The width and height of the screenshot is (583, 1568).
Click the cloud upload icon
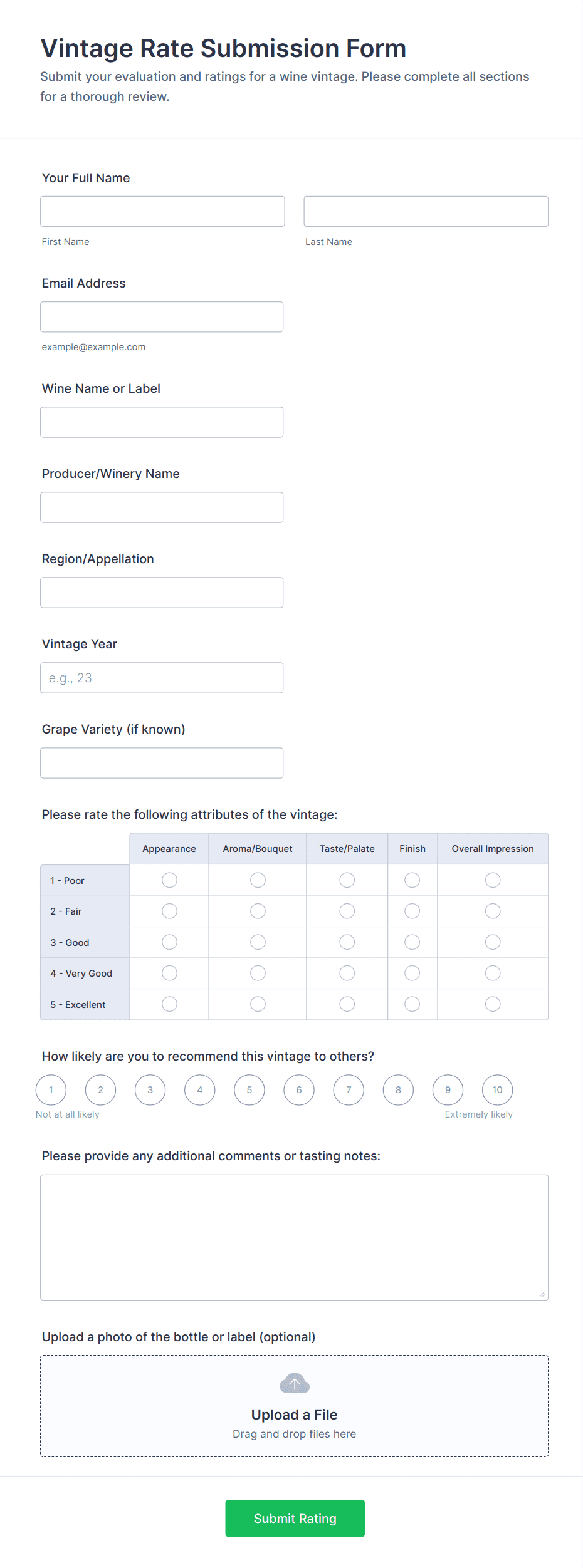point(294,1383)
